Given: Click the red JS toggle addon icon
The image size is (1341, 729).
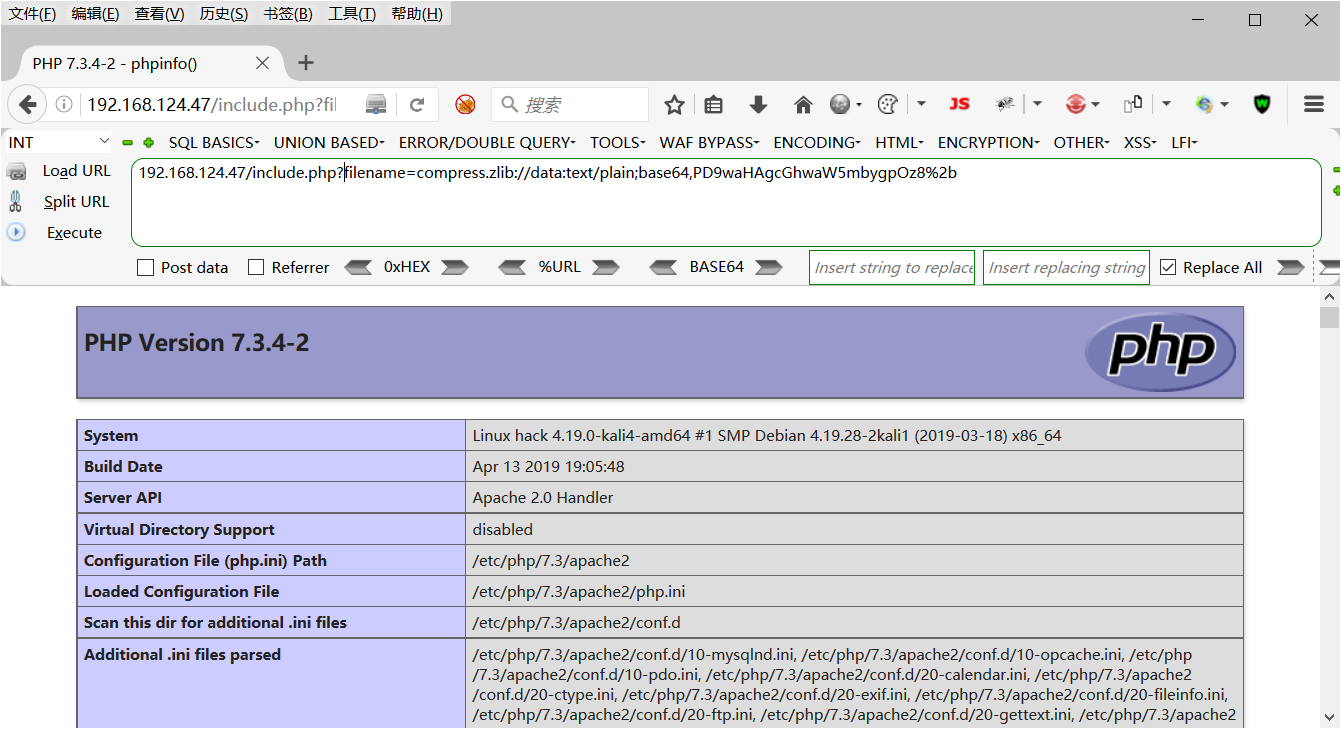Looking at the screenshot, I should [959, 104].
